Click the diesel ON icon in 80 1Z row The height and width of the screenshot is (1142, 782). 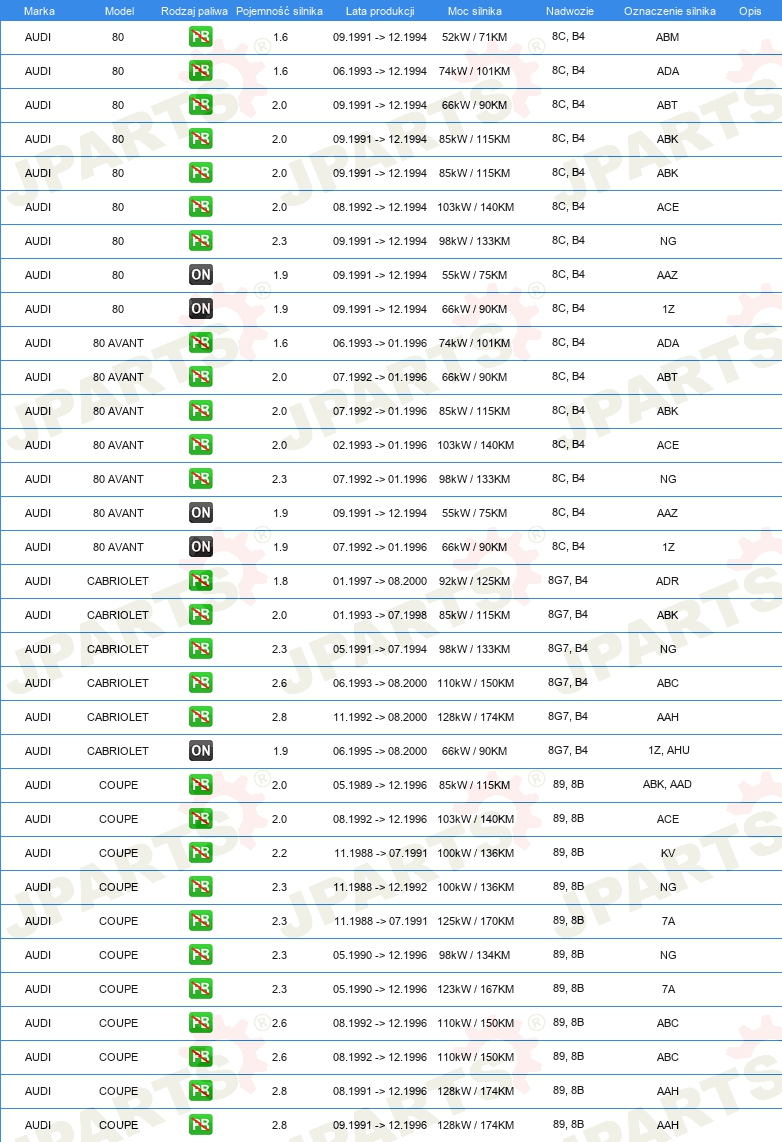point(200,309)
